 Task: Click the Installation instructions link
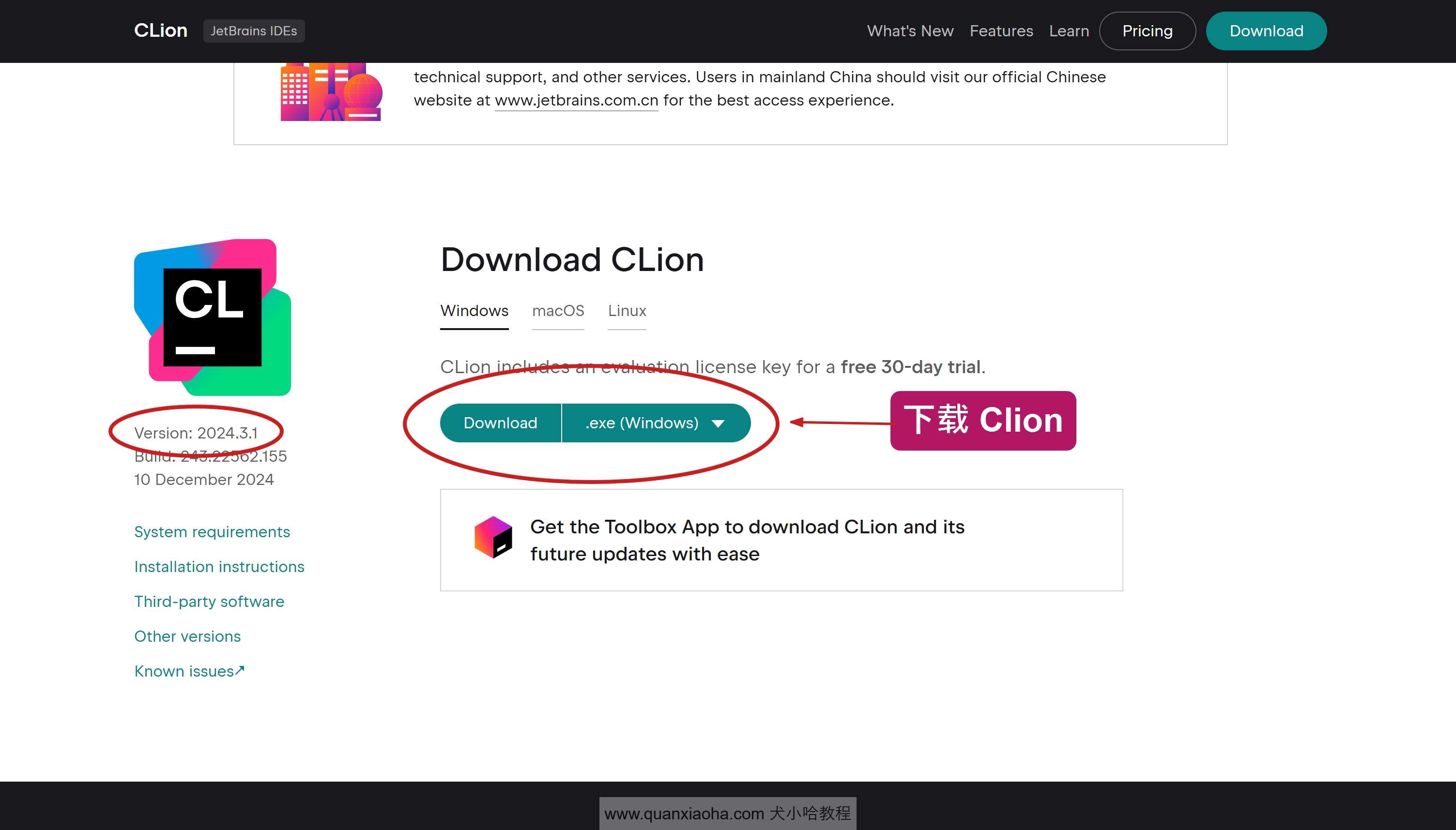(219, 566)
